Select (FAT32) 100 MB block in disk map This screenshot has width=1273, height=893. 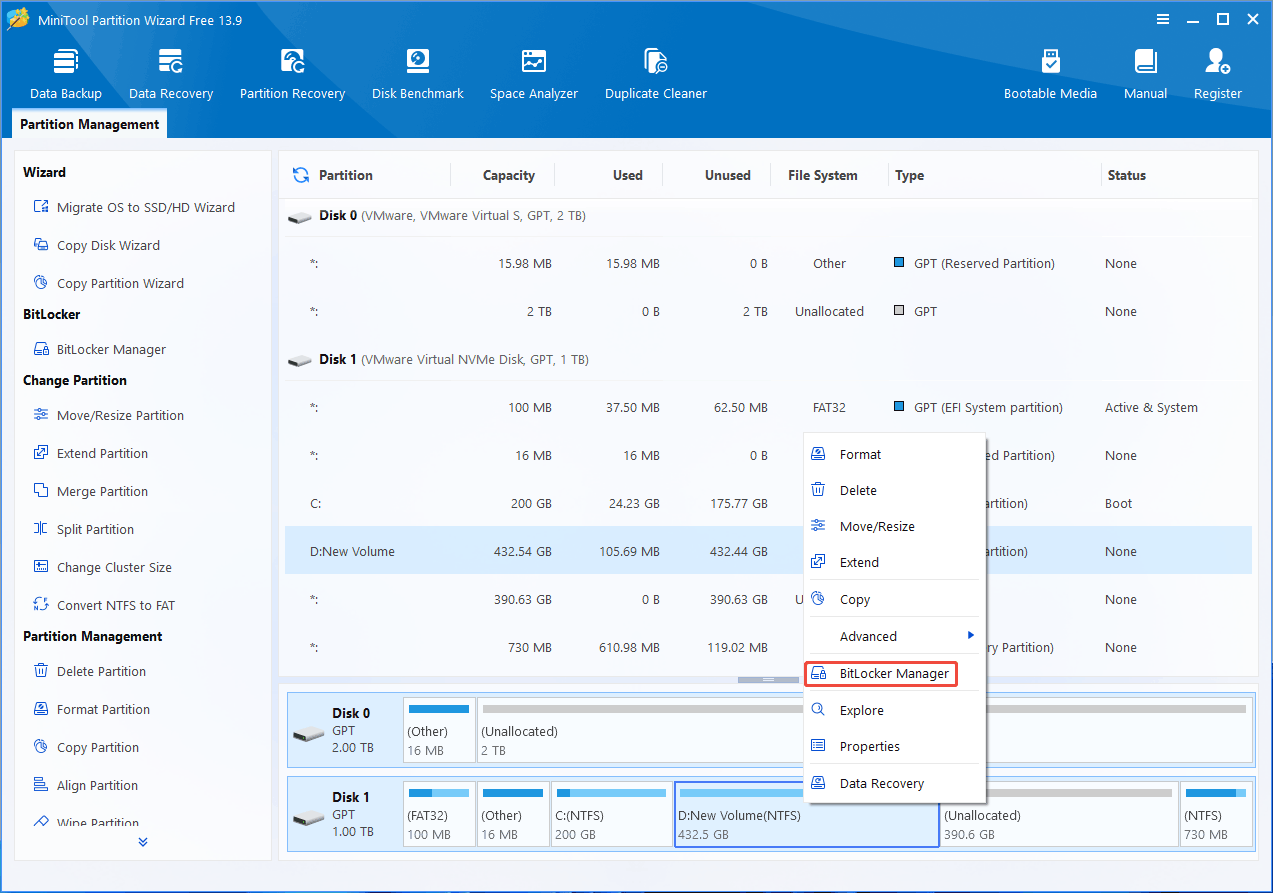point(439,814)
